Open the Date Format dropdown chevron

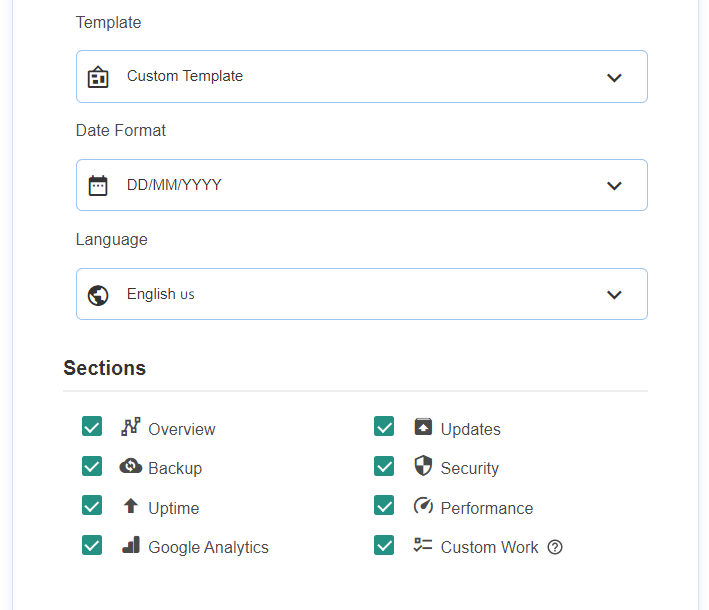point(614,185)
